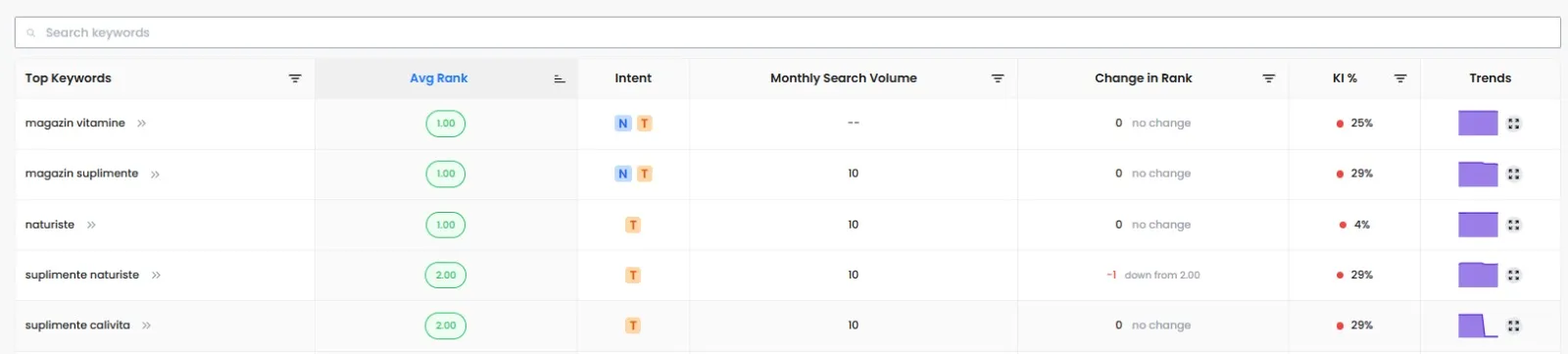Screen dimensions: 1568x354
Task: Open the suplimente naturiste keyword link
Action: [82, 276]
